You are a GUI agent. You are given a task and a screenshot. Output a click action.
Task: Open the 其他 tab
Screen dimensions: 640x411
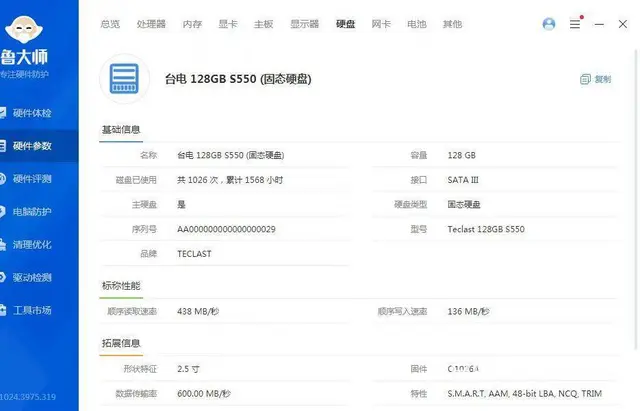pyautogui.click(x=452, y=24)
